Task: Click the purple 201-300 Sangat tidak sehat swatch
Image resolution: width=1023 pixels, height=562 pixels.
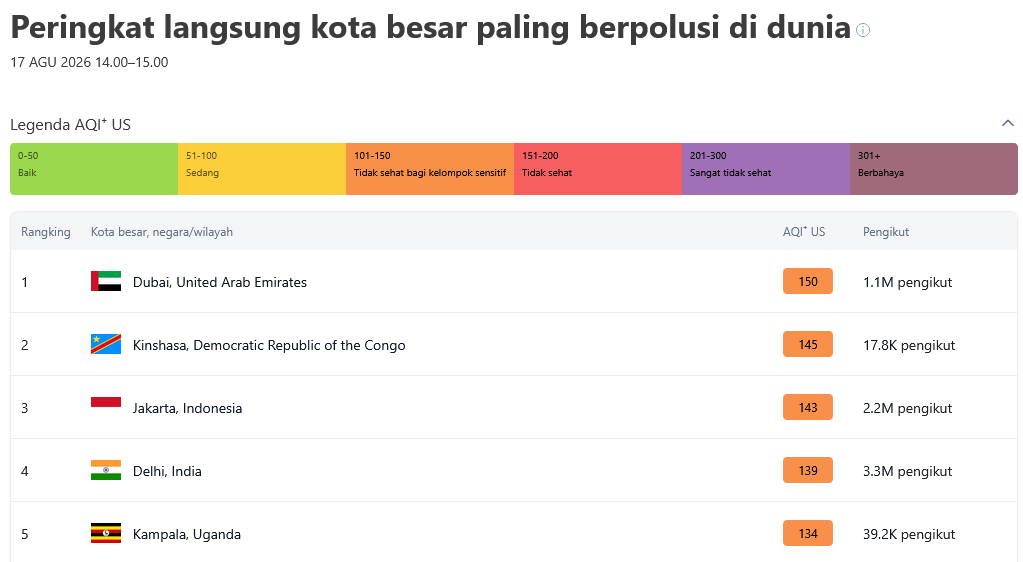Action: pos(766,169)
